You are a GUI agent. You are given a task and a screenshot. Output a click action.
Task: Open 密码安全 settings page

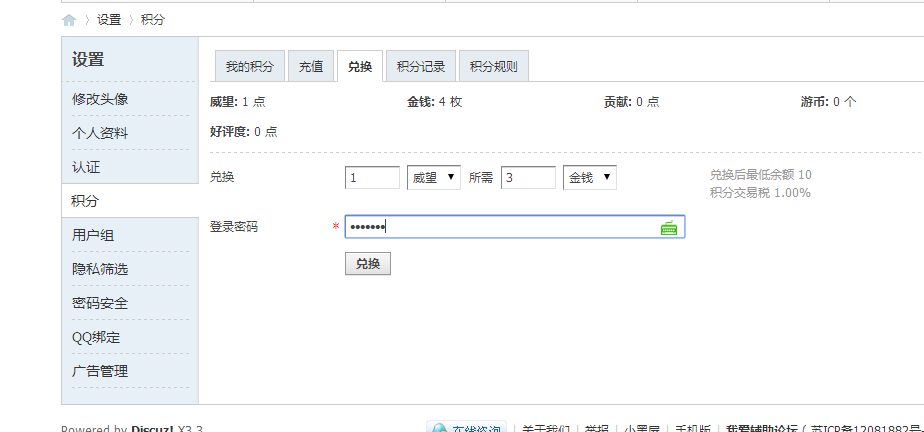(x=100, y=303)
